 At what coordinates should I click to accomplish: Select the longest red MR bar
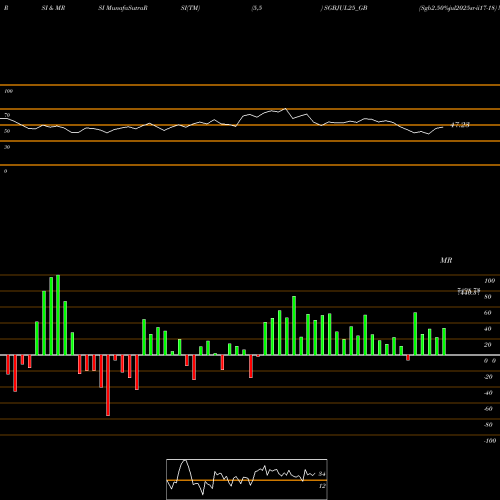pos(108,385)
